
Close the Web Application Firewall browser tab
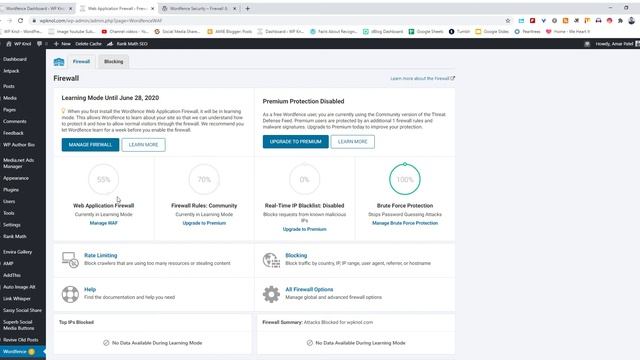coord(153,8)
